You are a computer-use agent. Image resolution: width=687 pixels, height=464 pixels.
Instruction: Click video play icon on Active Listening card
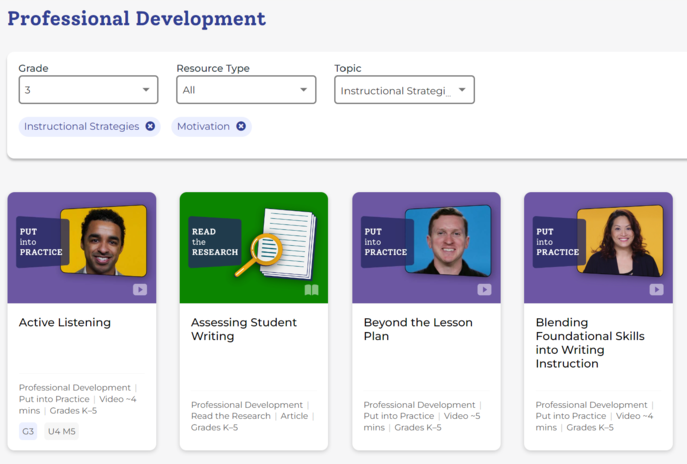click(140, 290)
